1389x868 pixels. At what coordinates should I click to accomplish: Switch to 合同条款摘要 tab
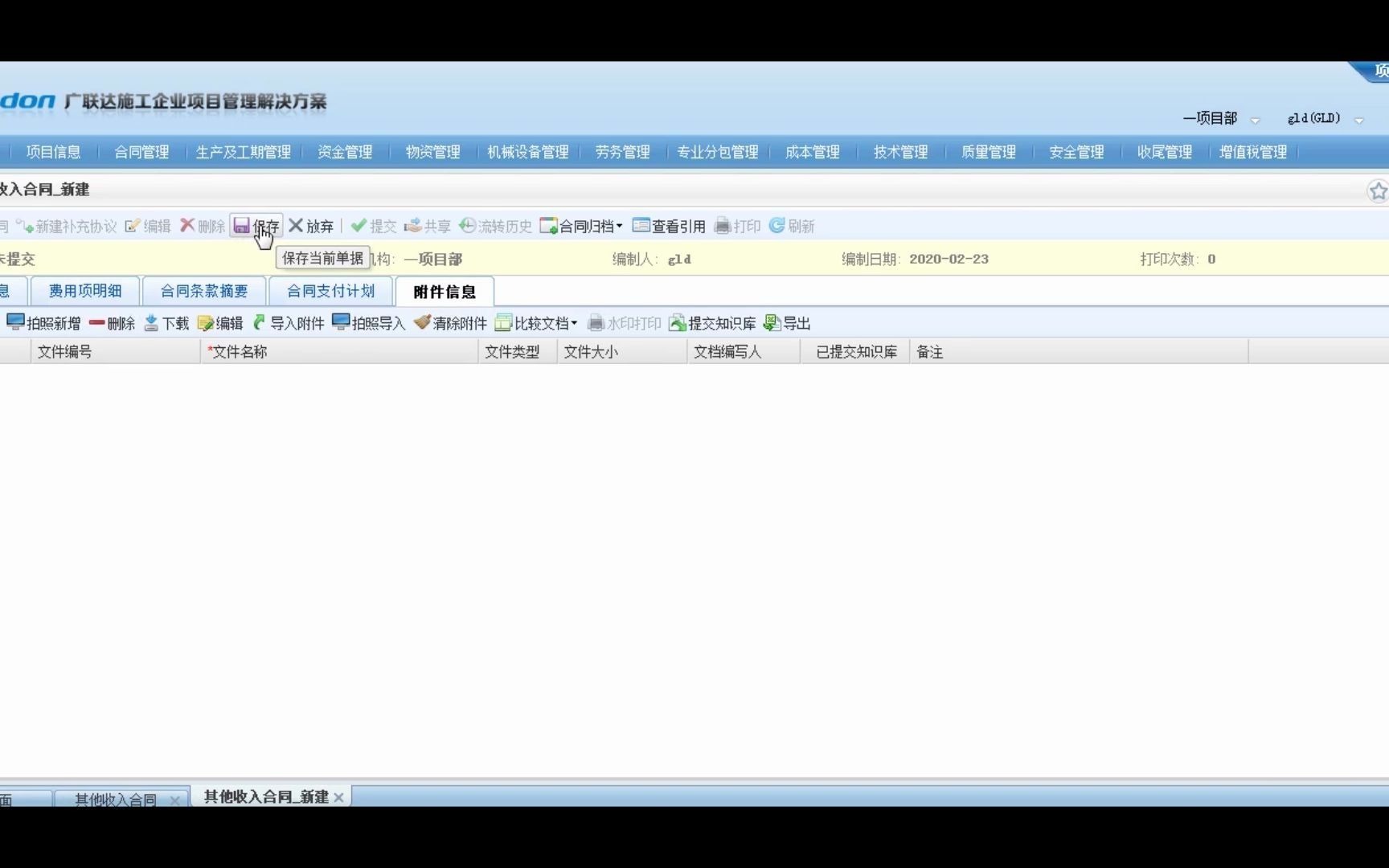[x=204, y=291]
